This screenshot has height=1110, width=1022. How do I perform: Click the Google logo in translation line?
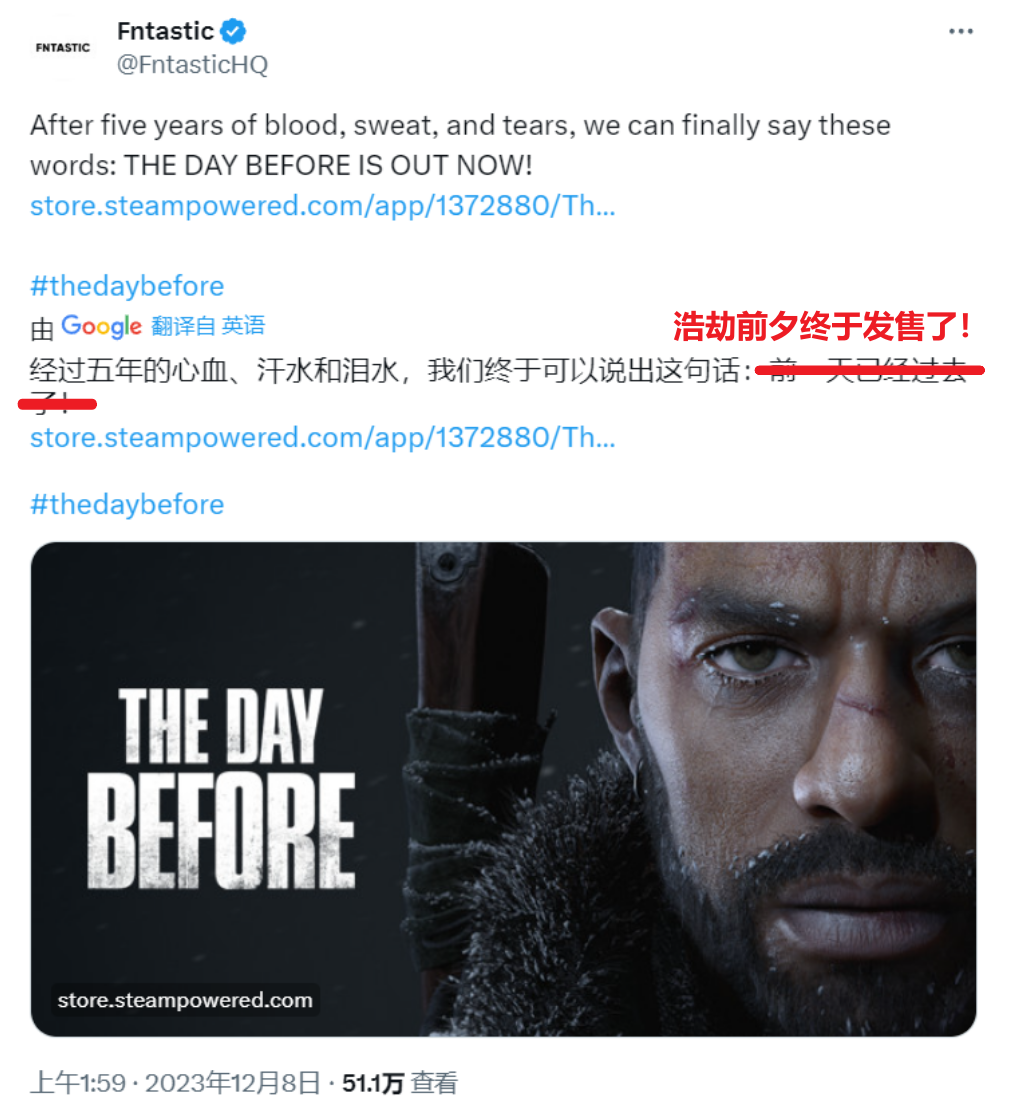click(x=101, y=326)
